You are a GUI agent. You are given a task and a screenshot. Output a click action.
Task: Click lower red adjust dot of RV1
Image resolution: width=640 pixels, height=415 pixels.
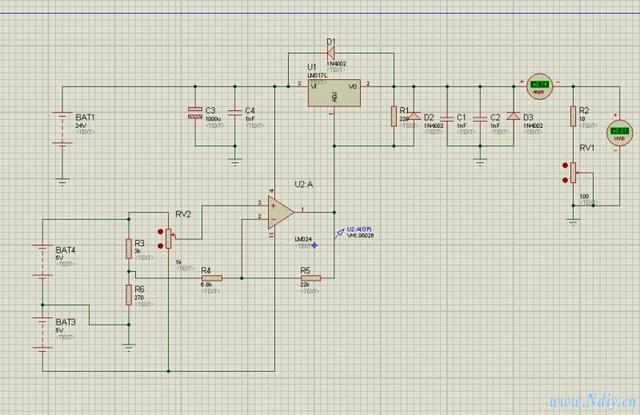(x=565, y=180)
